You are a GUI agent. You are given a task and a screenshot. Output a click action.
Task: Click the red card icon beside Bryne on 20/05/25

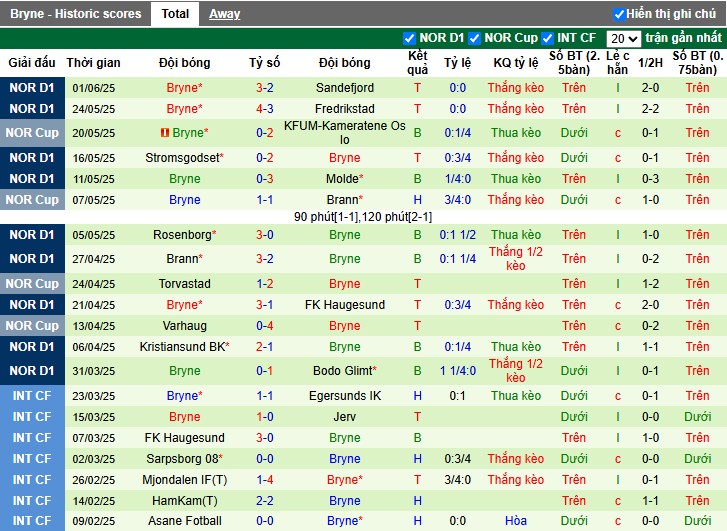pyautogui.click(x=165, y=133)
